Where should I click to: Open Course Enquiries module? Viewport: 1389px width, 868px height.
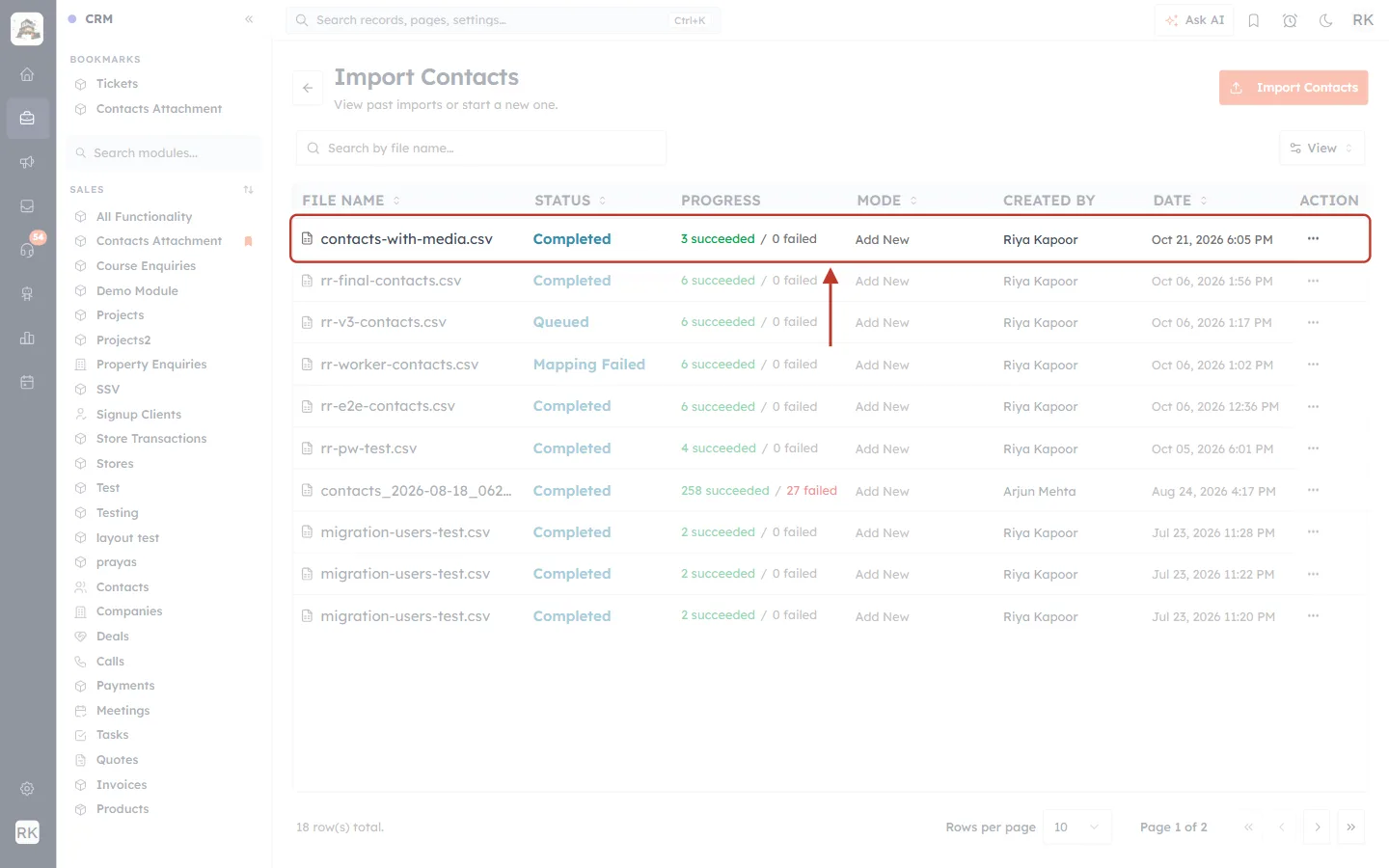click(x=146, y=266)
